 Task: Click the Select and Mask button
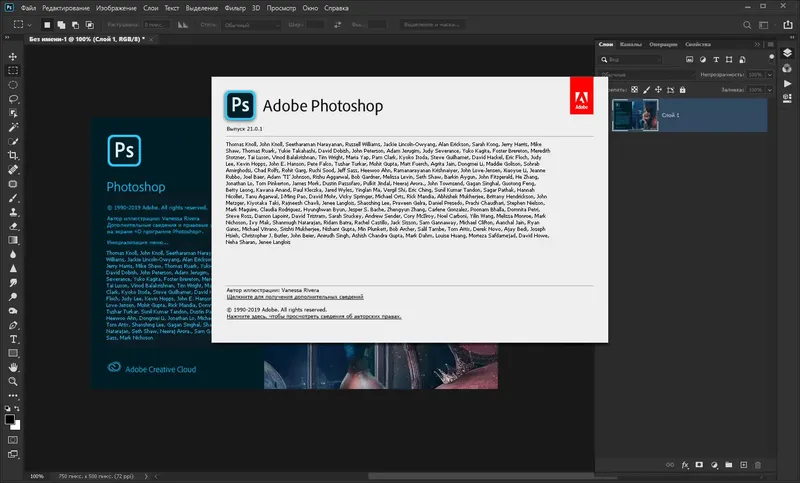click(432, 24)
